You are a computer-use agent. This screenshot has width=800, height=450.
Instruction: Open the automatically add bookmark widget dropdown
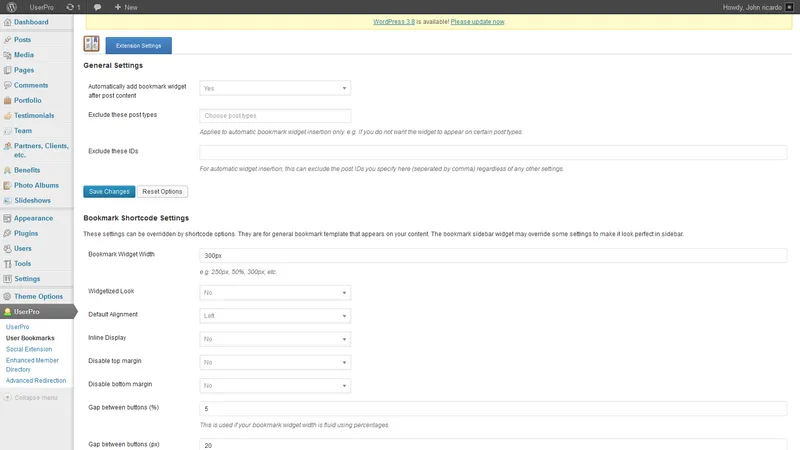point(275,88)
